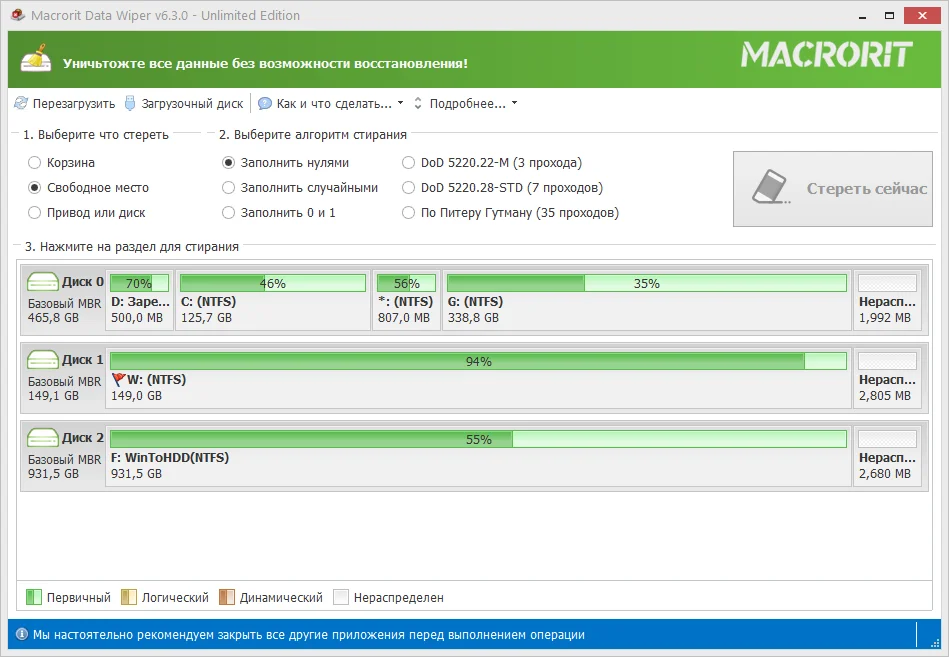Select the Диск 0 drive icon
Viewport: 949px width, 657px height.
click(x=42, y=281)
